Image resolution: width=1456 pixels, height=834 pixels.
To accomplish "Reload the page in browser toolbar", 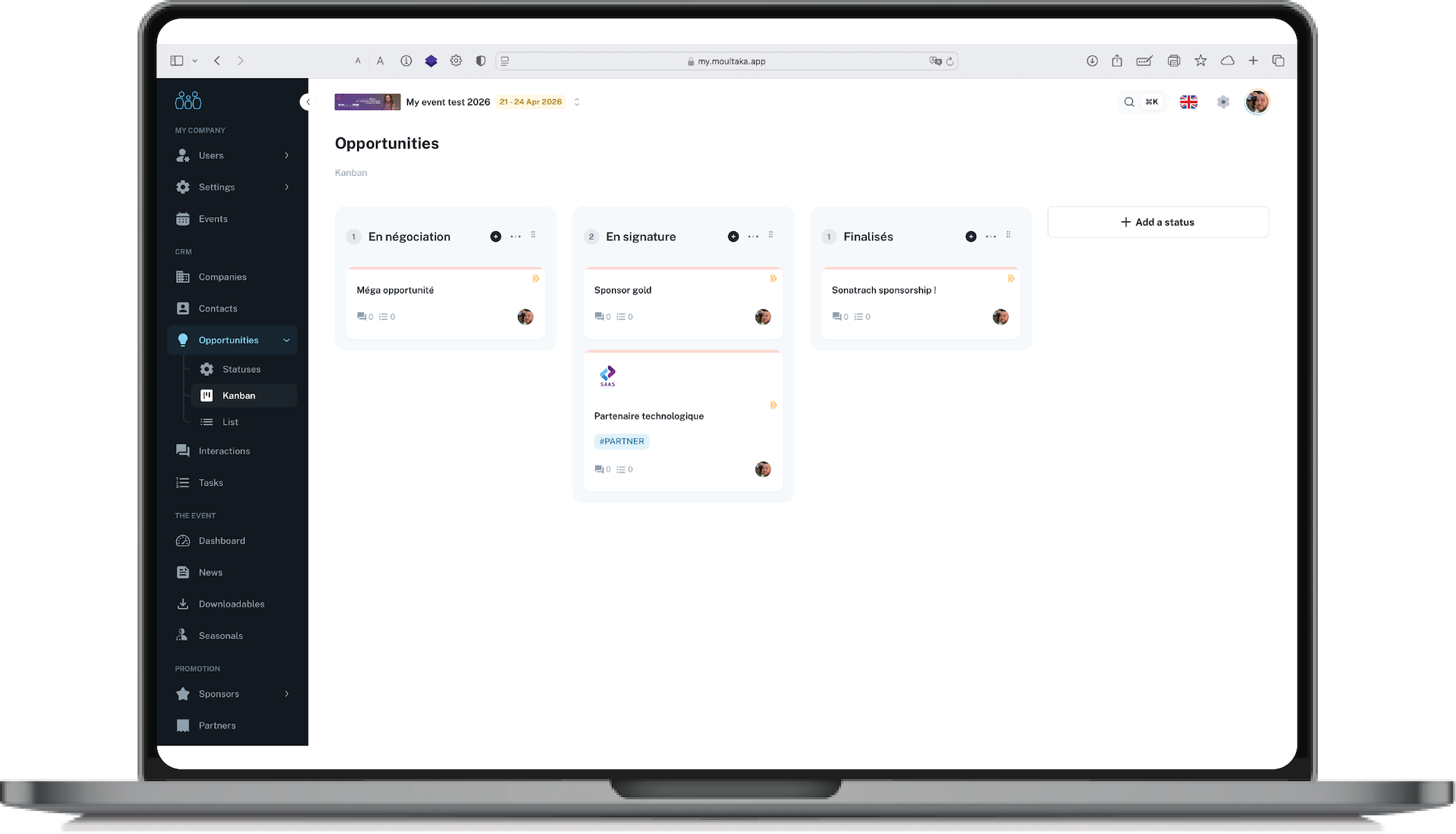I will click(x=949, y=61).
